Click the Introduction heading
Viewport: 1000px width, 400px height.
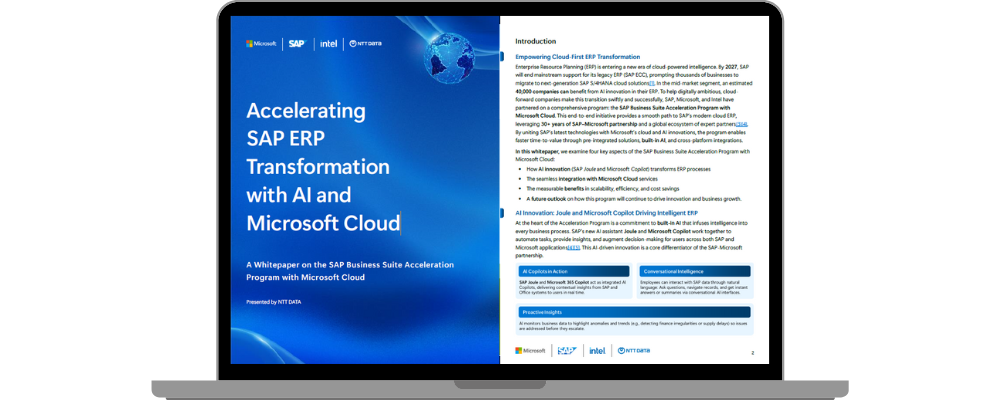(535, 41)
